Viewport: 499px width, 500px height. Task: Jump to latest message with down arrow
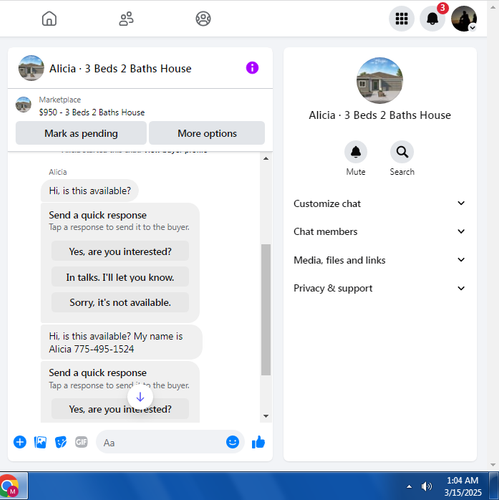pyautogui.click(x=140, y=397)
